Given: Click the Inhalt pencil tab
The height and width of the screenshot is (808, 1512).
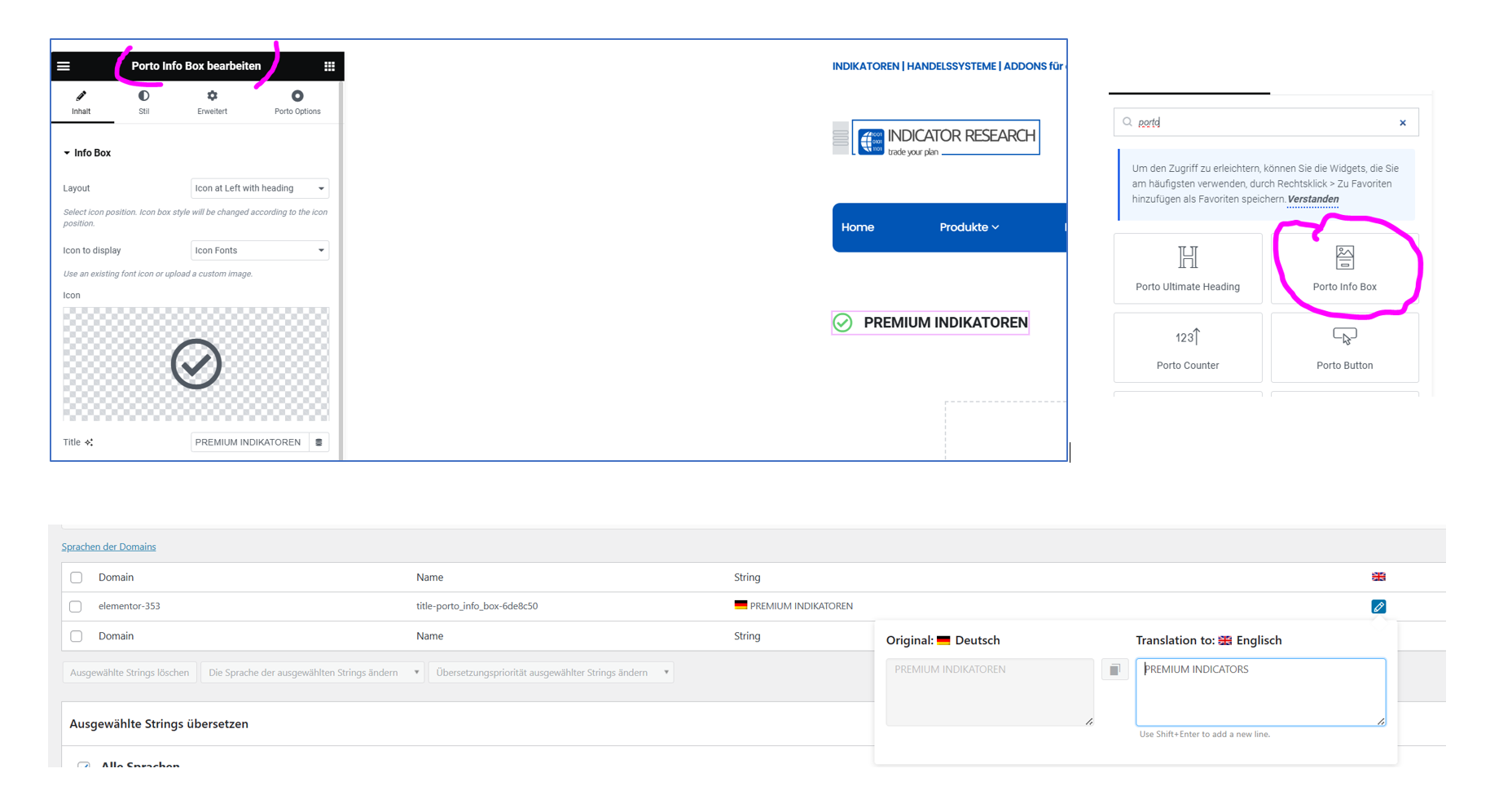Looking at the screenshot, I should tap(81, 103).
